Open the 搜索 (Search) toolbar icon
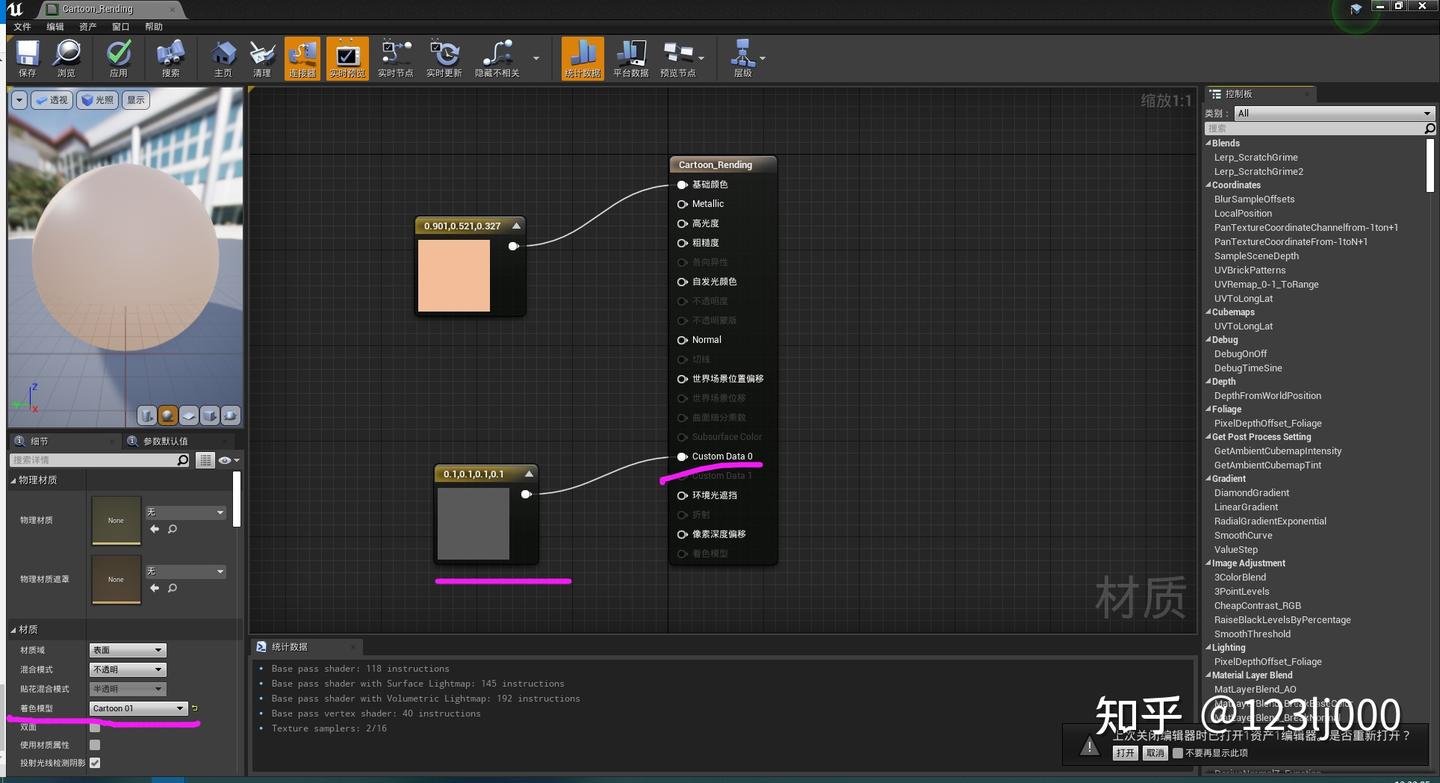This screenshot has width=1440, height=783. click(x=172, y=57)
